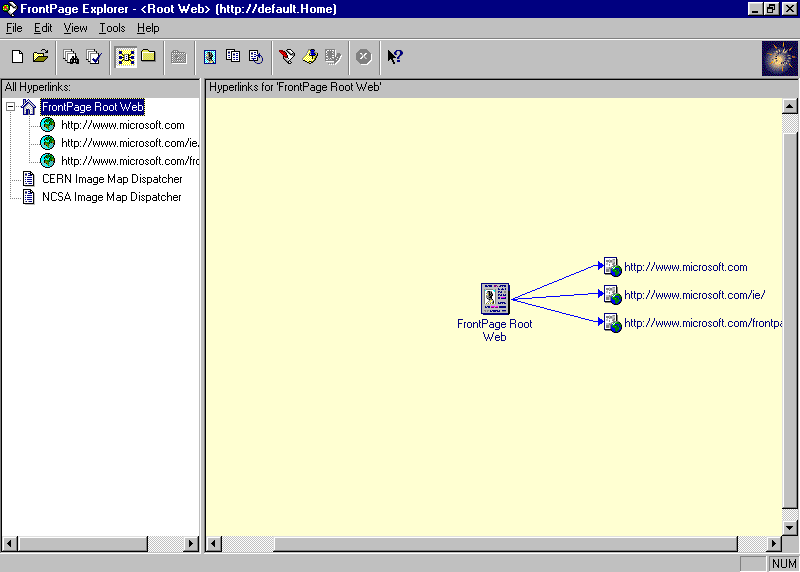The image size is (800, 572).
Task: Open the Help menu
Action: point(148,28)
